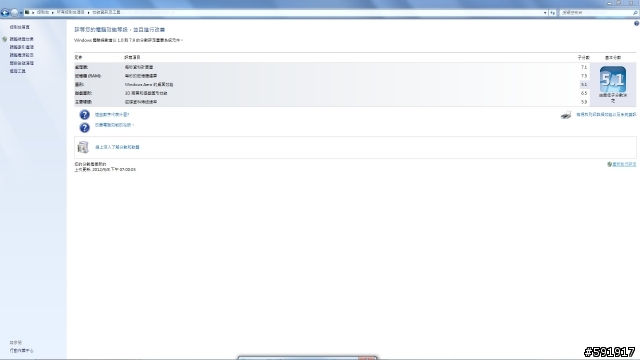Select the first breadcrumb segment, Control Panel

42,13
